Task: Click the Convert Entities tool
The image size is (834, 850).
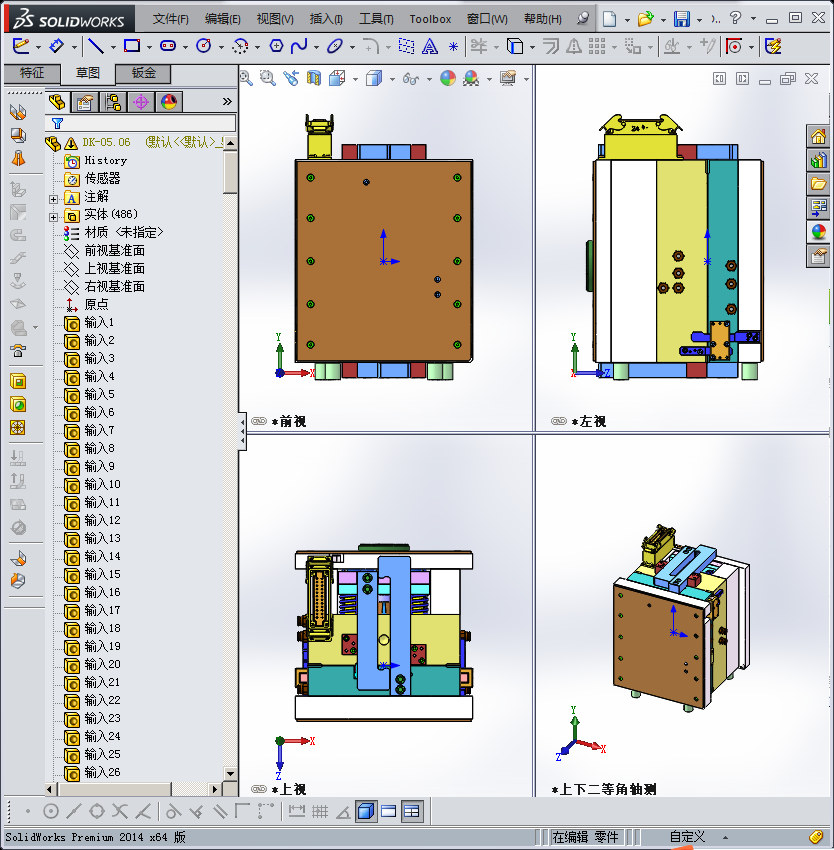Action: (x=515, y=47)
